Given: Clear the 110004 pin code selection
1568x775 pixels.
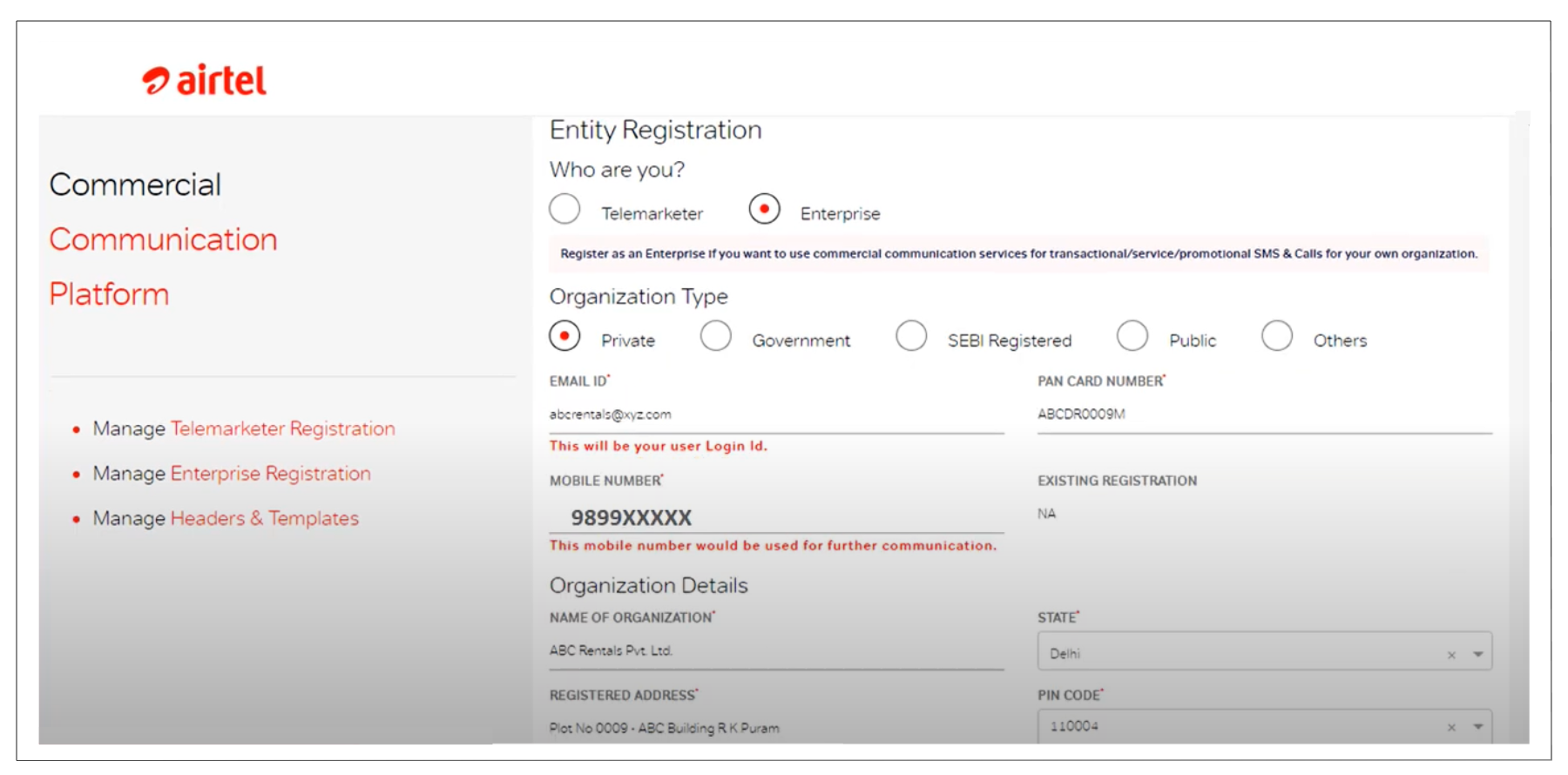Looking at the screenshot, I should (x=1451, y=727).
